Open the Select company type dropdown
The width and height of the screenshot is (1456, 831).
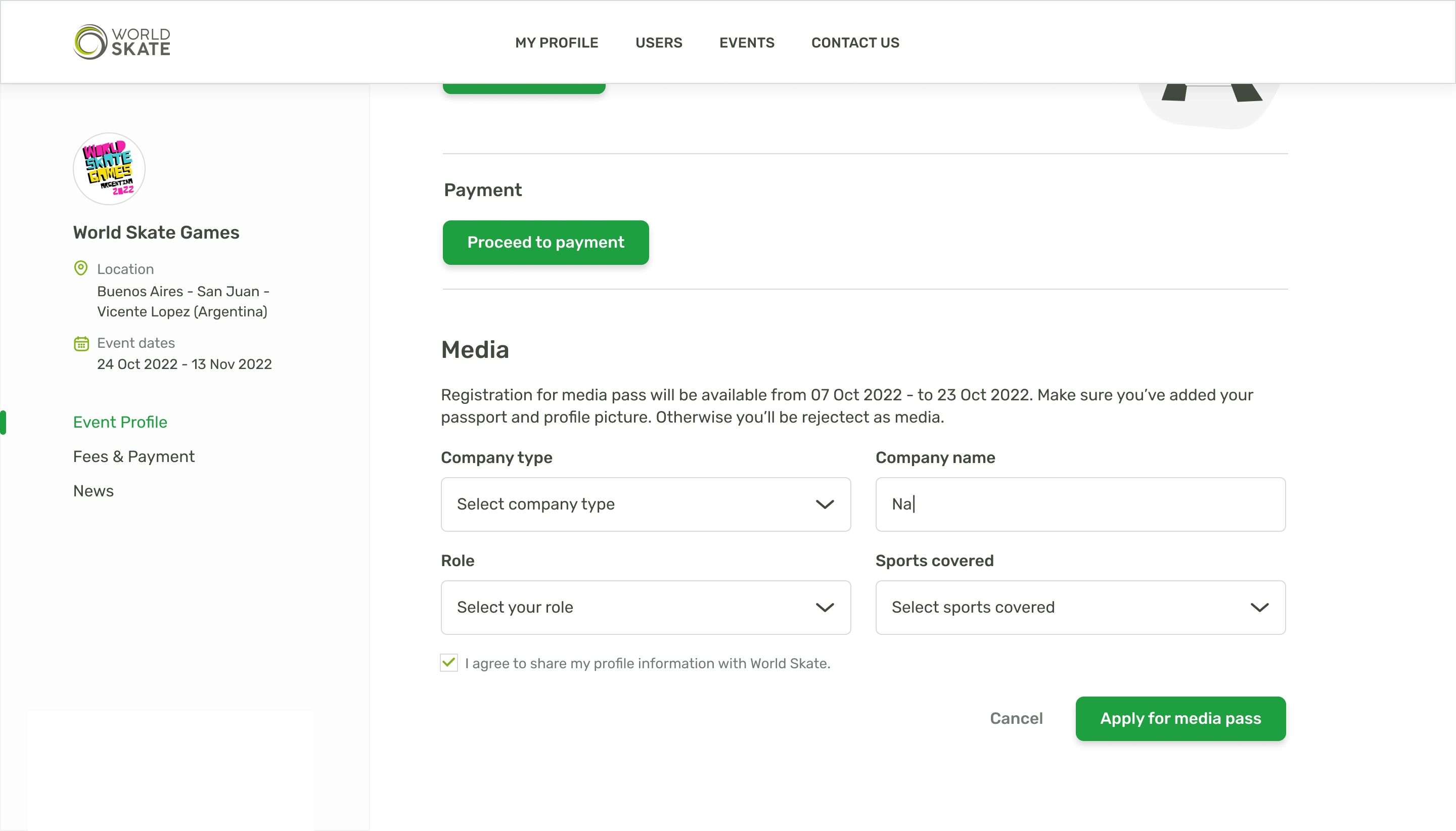(x=645, y=504)
